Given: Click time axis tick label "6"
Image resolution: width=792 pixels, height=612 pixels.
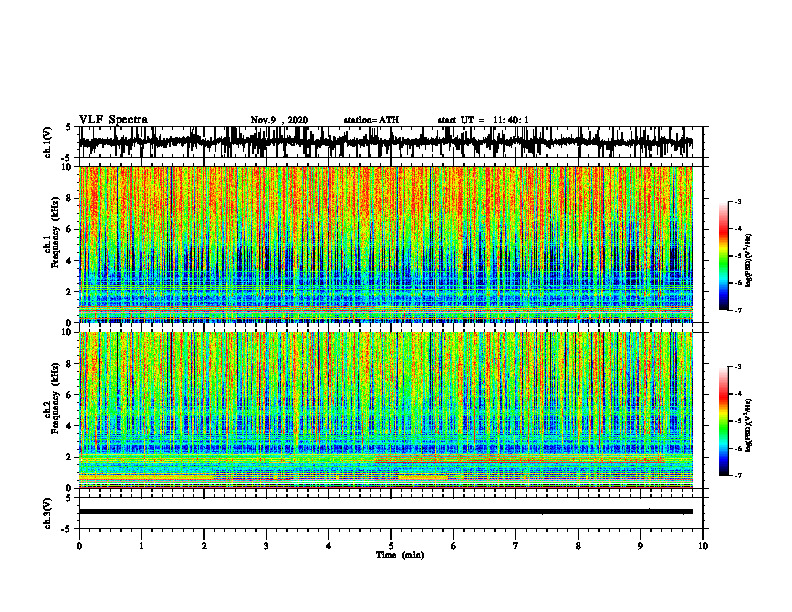Looking at the screenshot, I should (454, 546).
